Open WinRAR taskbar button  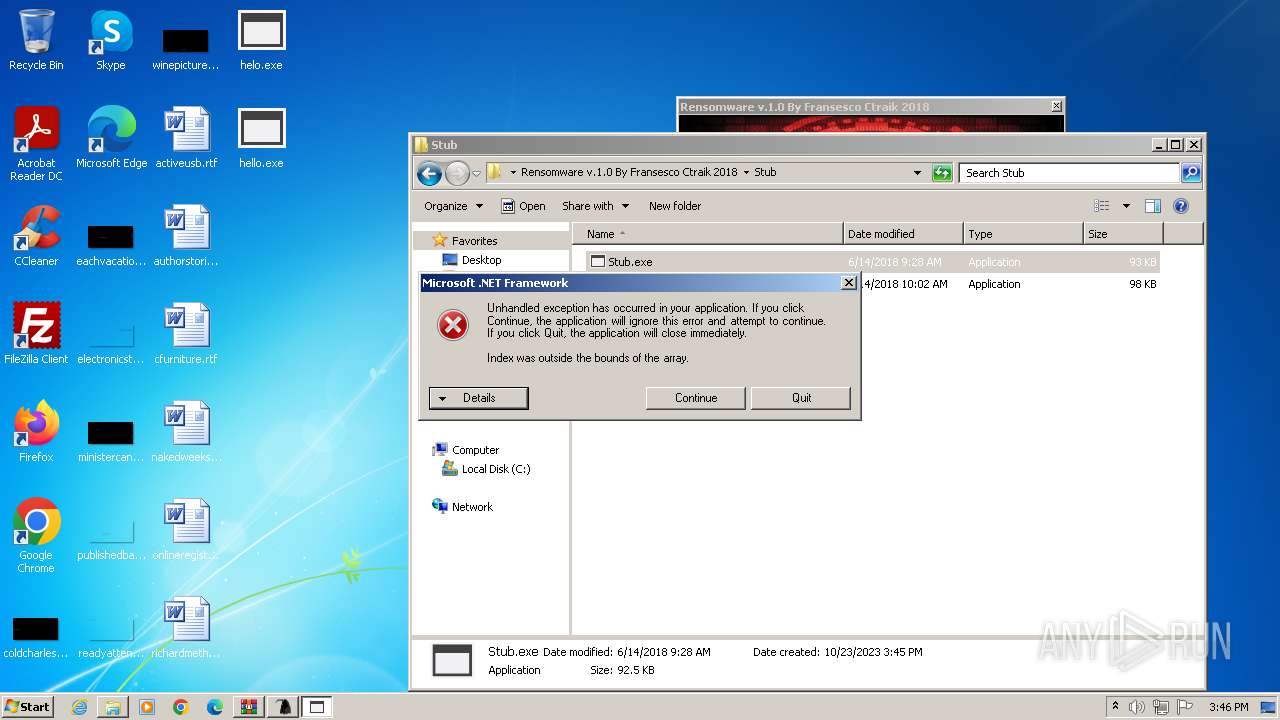249,707
